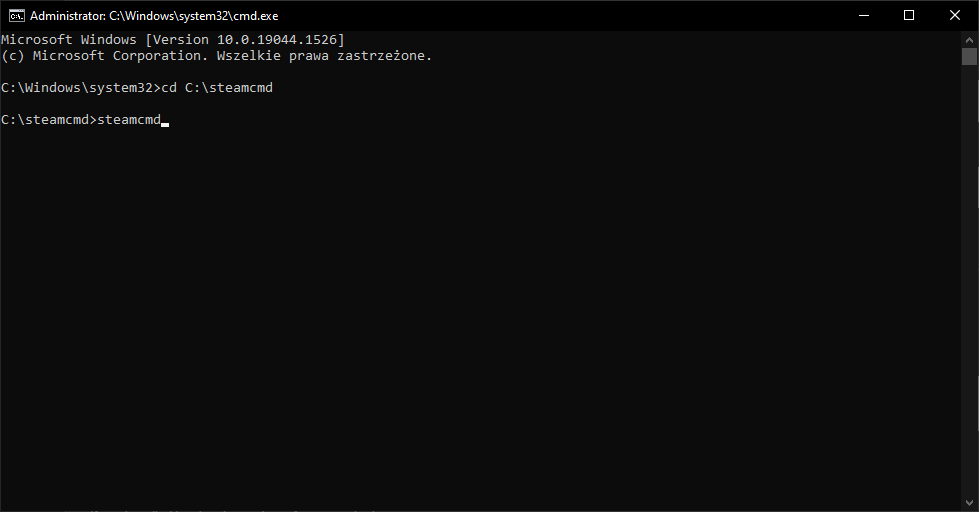Click the "(c)" symbol on the copyright line
The width and height of the screenshot is (979, 512).
pos(13,56)
